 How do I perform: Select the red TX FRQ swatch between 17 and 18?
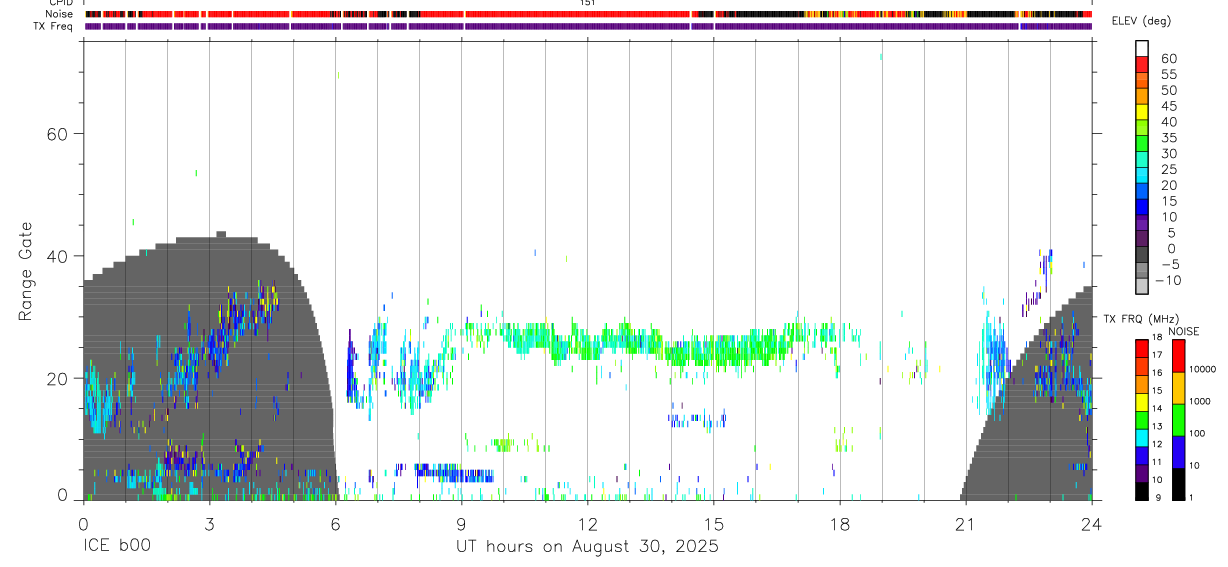(x=1142, y=349)
